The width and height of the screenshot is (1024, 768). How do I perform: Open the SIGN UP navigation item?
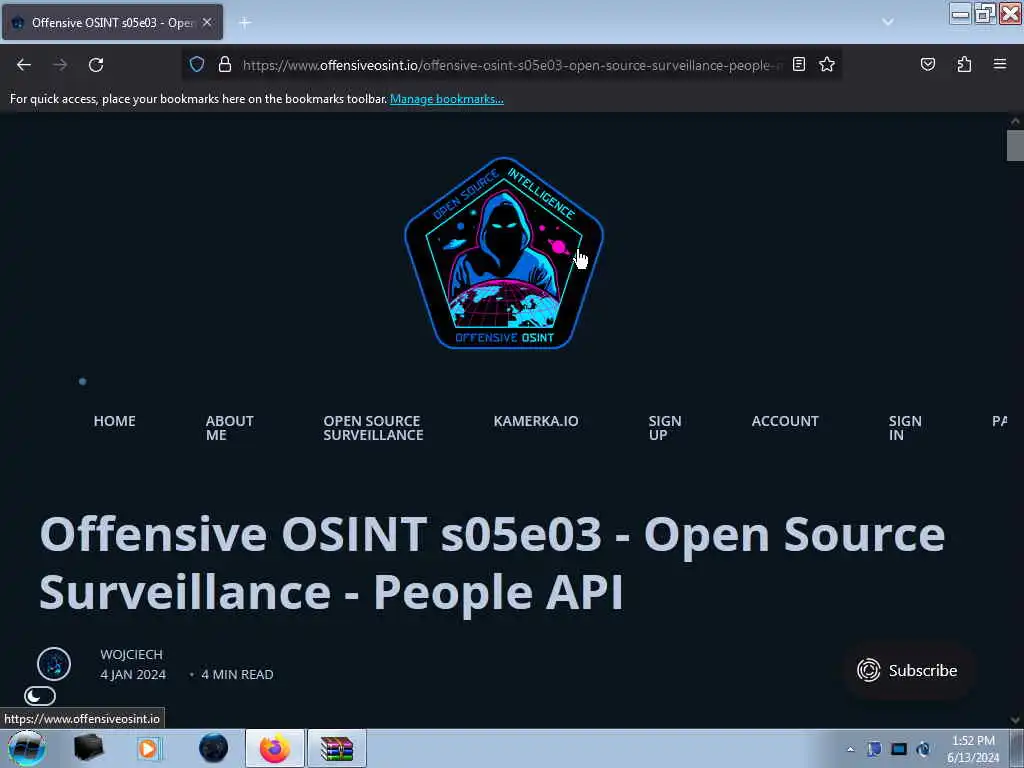click(x=665, y=428)
